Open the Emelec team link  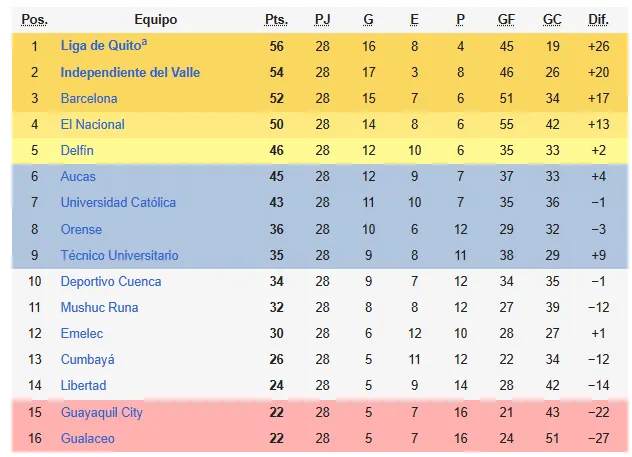(82, 333)
